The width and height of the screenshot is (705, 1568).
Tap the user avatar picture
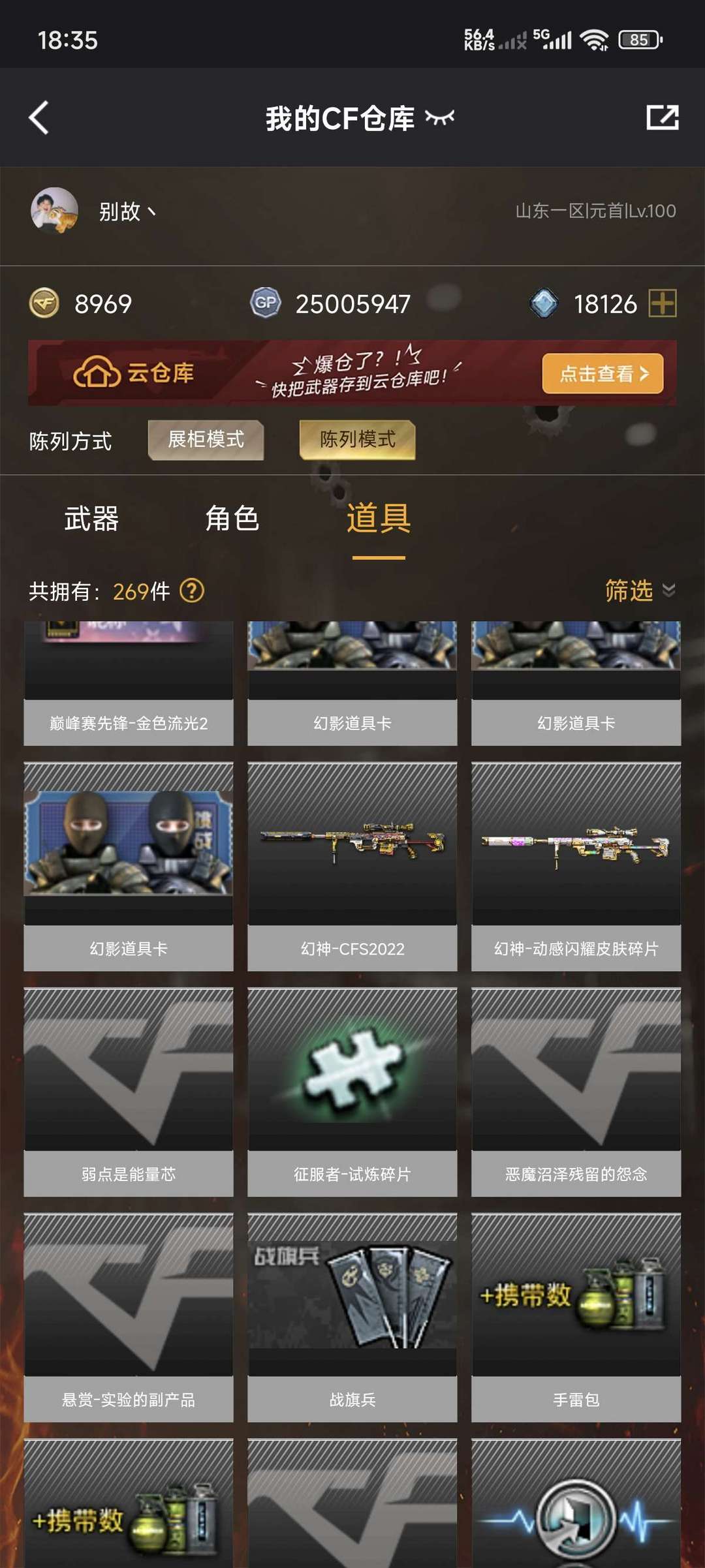55,211
